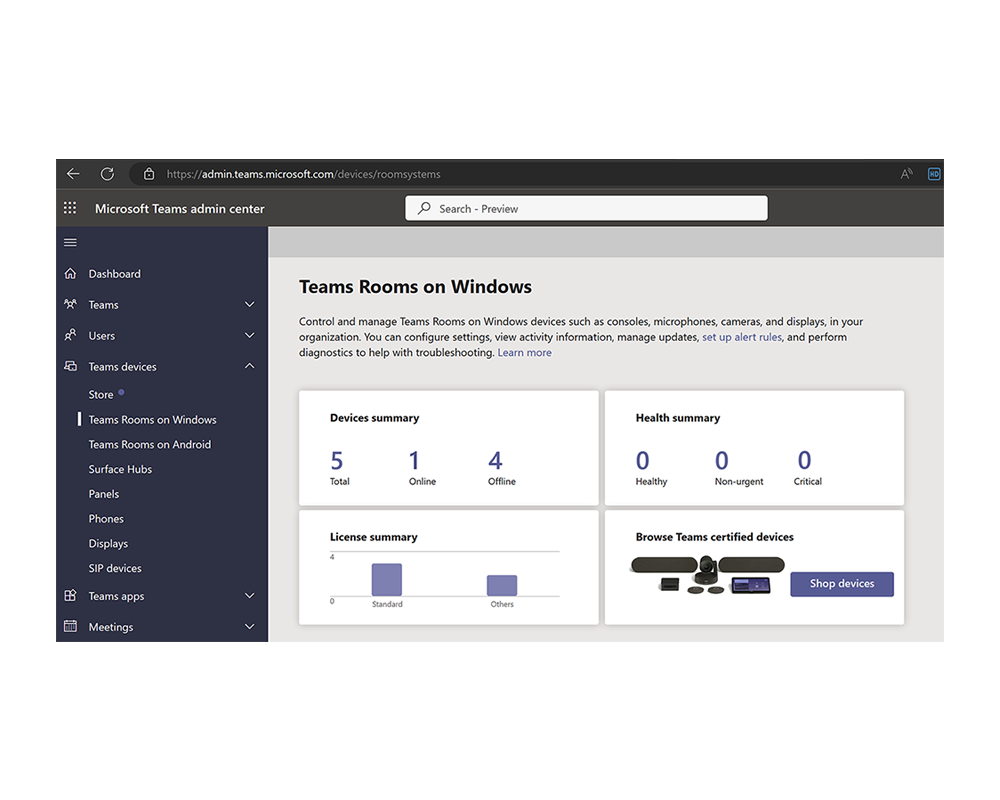1000x800 pixels.
Task: Expand the Meetings section chevron
Action: click(x=249, y=626)
